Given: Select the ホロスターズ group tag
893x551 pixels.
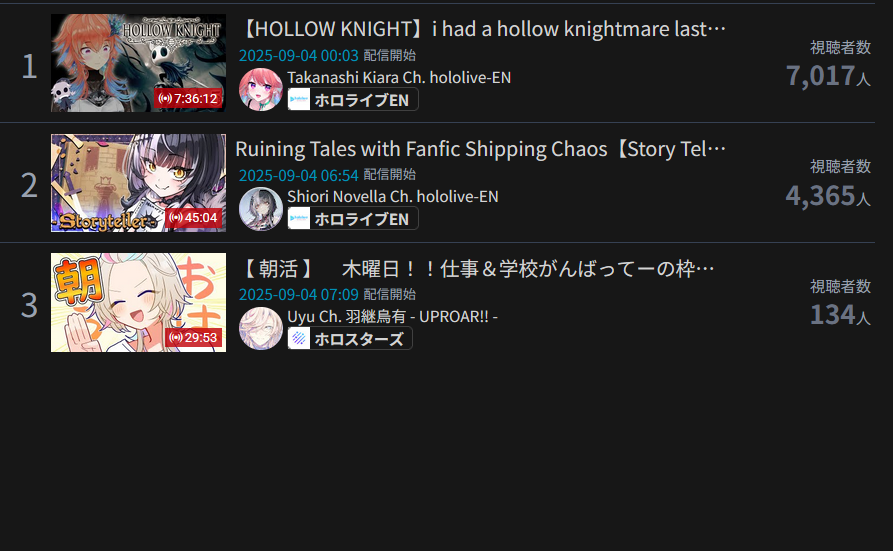Looking at the screenshot, I should tap(350, 338).
